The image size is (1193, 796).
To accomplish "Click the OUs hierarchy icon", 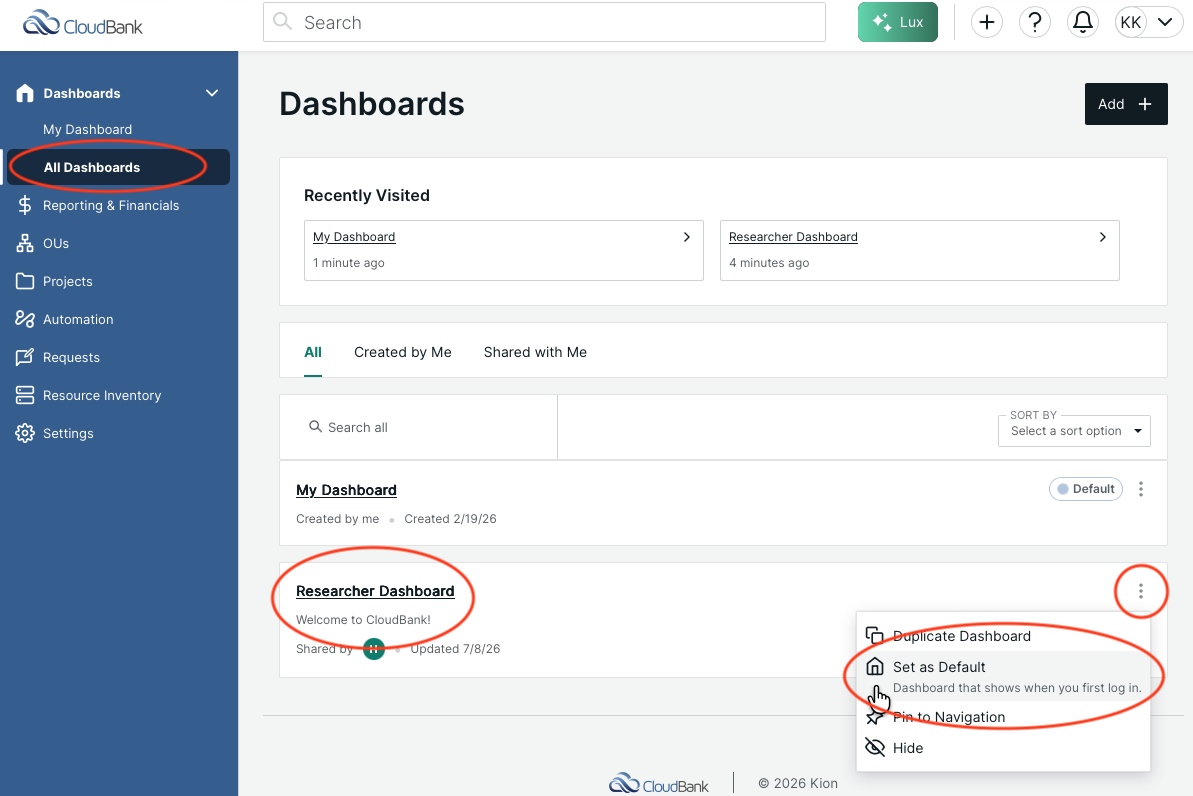I will [25, 244].
